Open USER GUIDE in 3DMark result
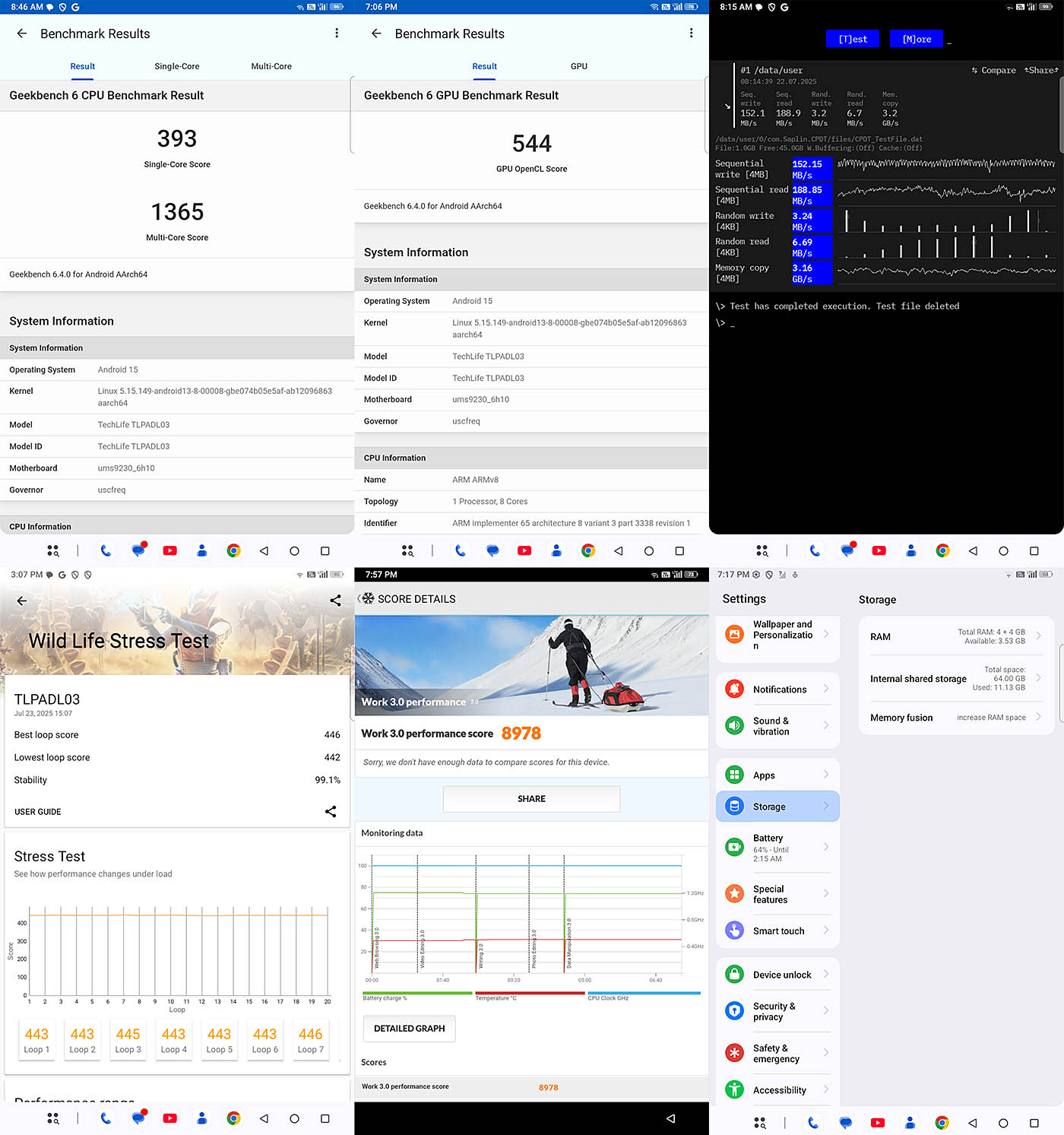The width and height of the screenshot is (1064, 1135). 38,812
